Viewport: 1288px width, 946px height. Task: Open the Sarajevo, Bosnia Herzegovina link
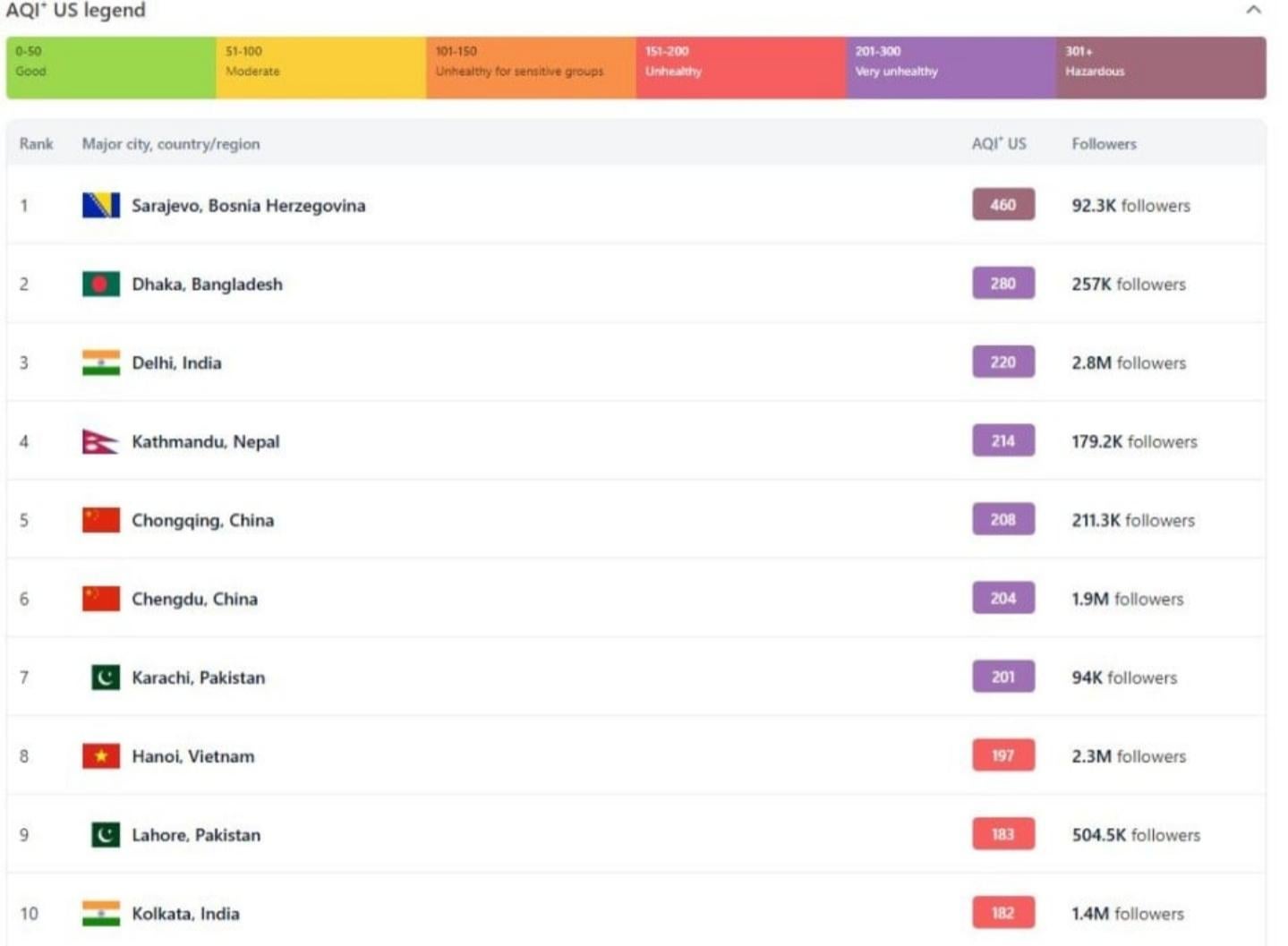tap(248, 206)
